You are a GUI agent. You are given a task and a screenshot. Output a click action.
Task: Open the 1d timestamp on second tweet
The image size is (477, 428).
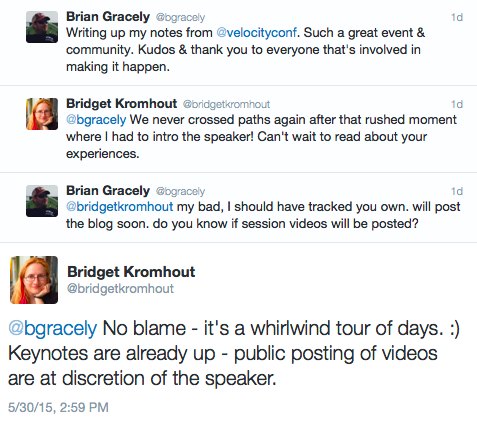(x=457, y=104)
